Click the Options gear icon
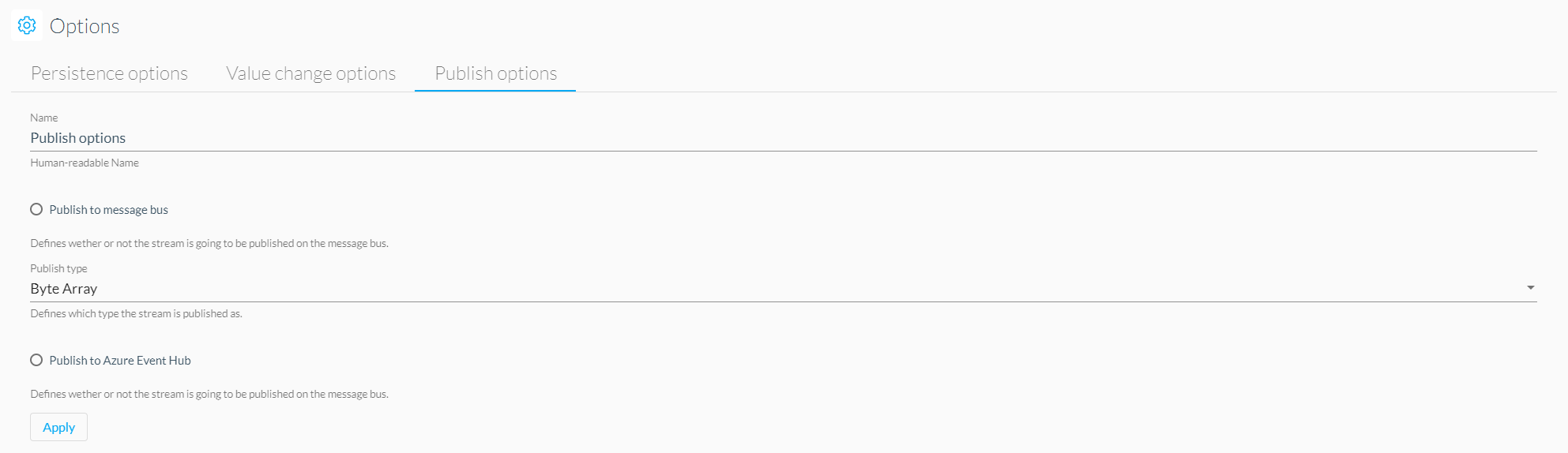 tap(27, 25)
